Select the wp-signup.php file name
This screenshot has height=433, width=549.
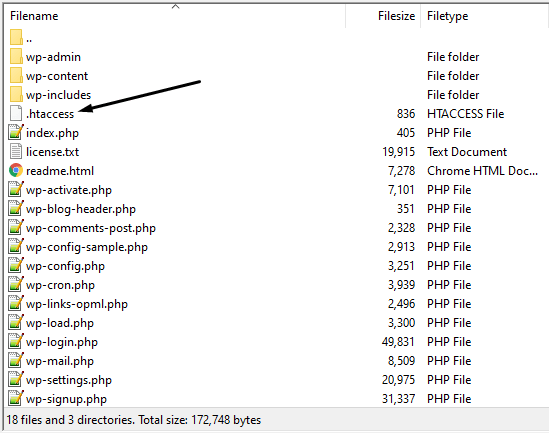point(66,399)
